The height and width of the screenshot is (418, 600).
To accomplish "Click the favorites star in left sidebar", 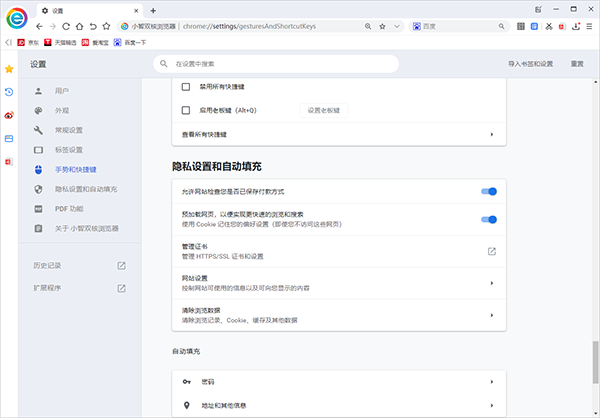I will [9, 69].
